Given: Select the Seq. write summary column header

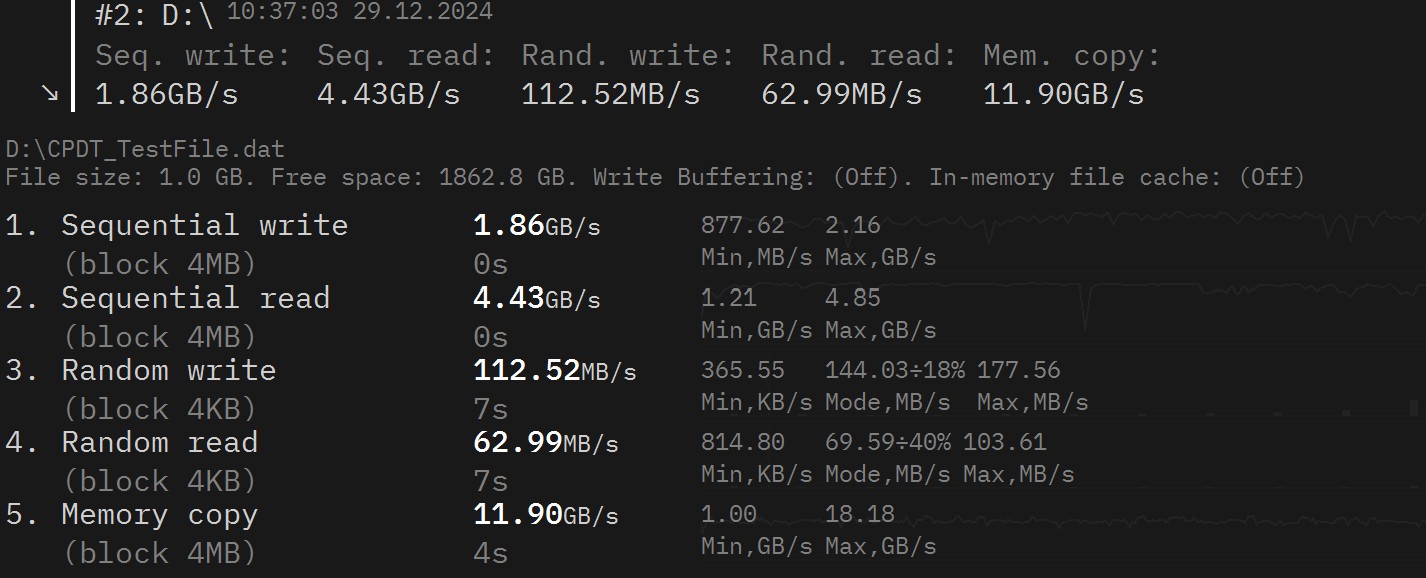Looking at the screenshot, I should [192, 56].
